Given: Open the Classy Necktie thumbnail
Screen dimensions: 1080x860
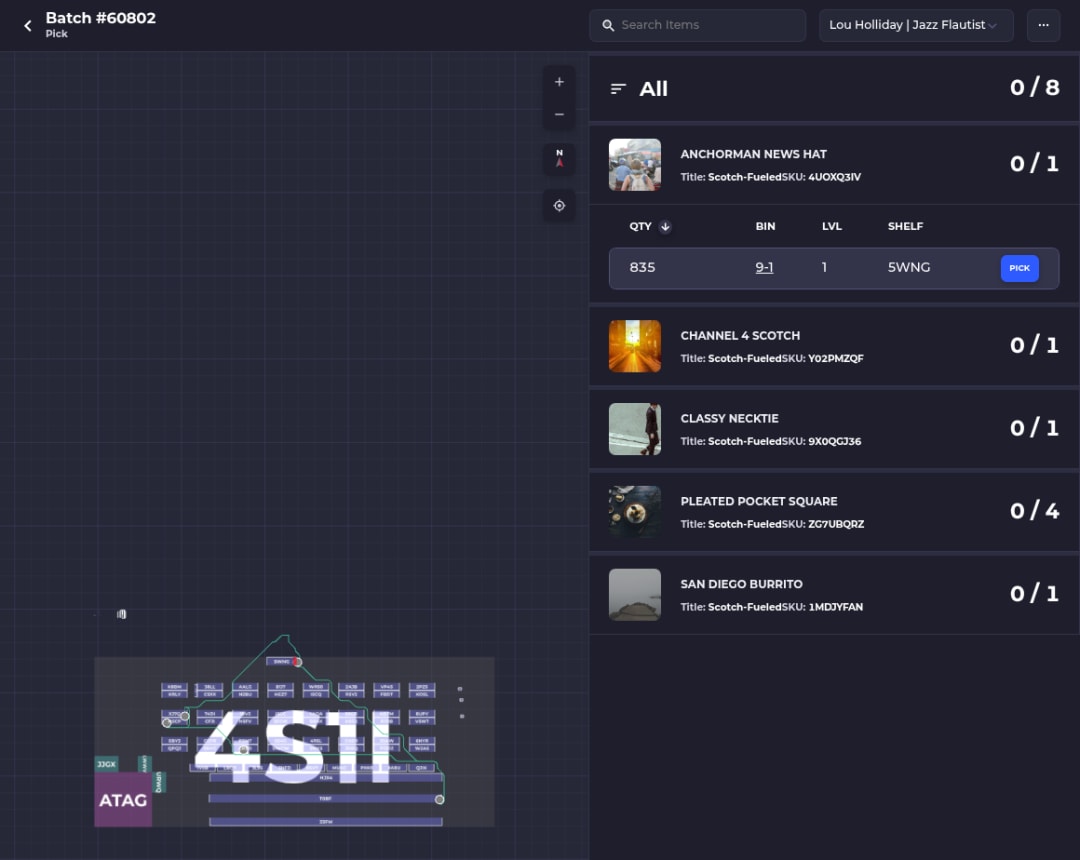Looking at the screenshot, I should (x=634, y=429).
